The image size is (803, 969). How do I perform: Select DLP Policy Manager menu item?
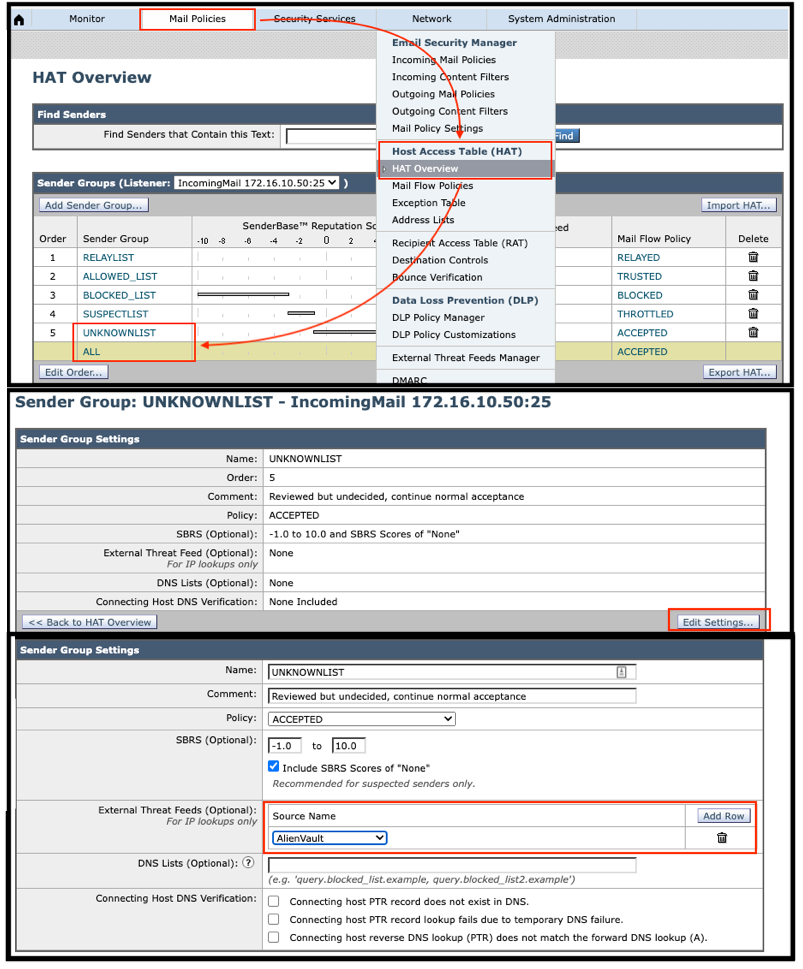point(438,318)
